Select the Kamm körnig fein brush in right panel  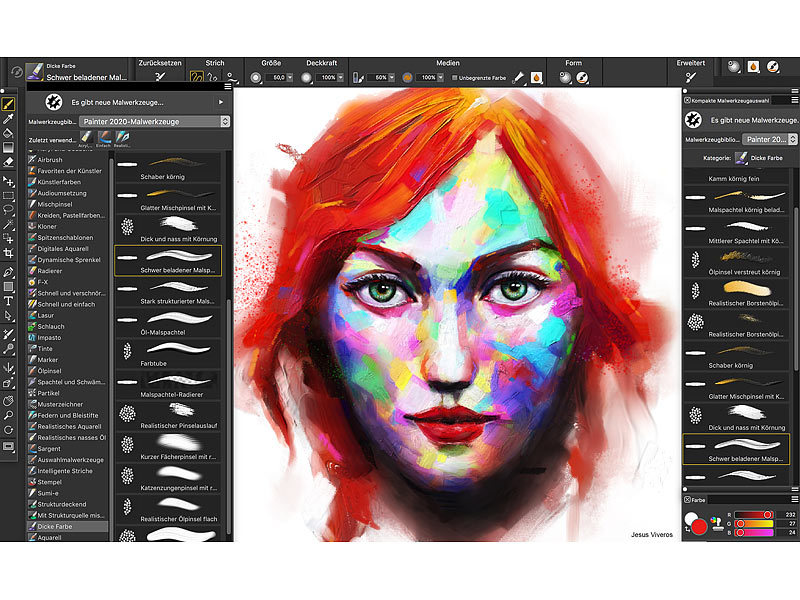tap(736, 177)
